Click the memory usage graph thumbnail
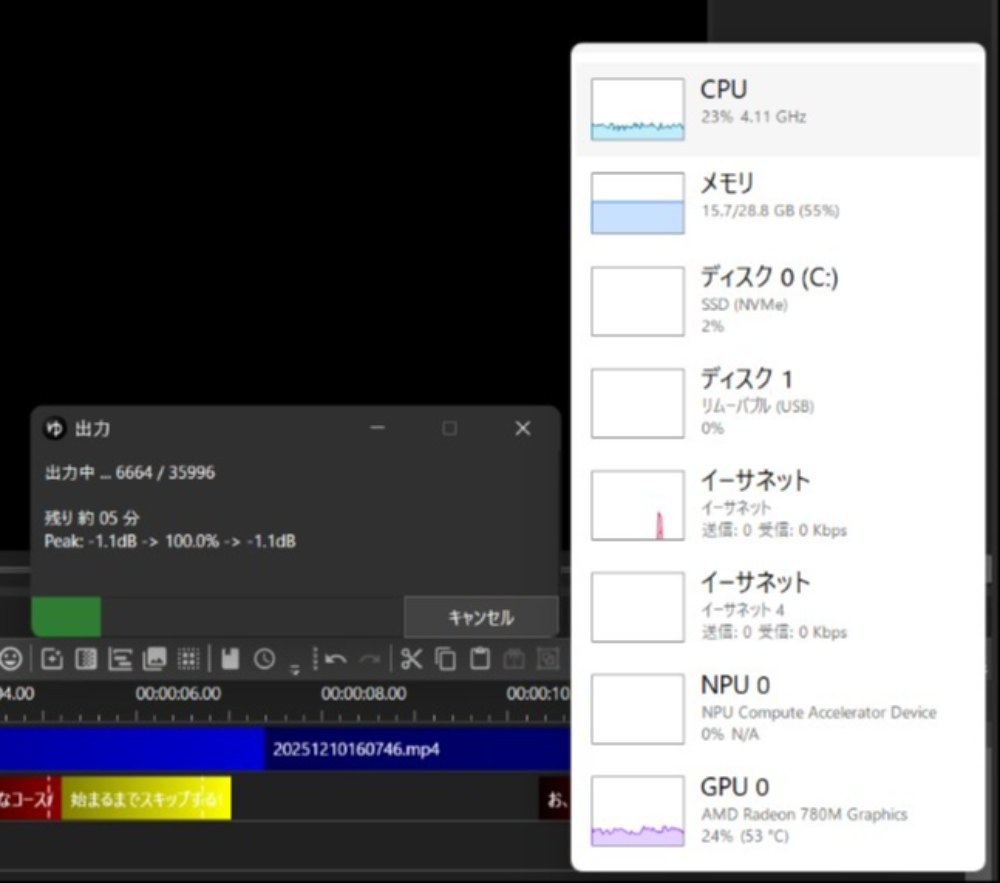The height and width of the screenshot is (883, 1000). tap(638, 203)
